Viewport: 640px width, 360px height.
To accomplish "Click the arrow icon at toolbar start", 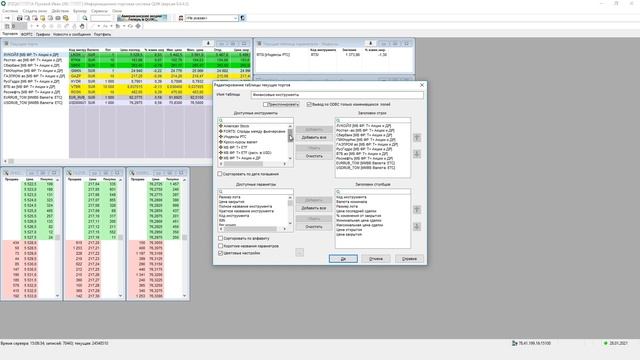I will 7,18.
